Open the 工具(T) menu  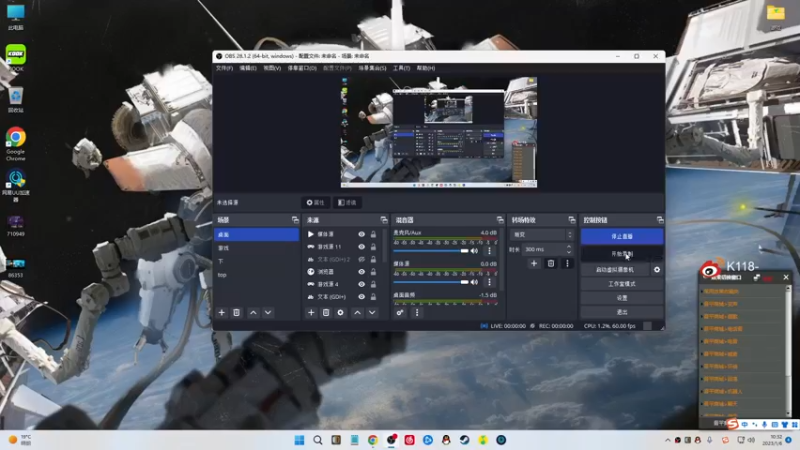click(x=401, y=68)
